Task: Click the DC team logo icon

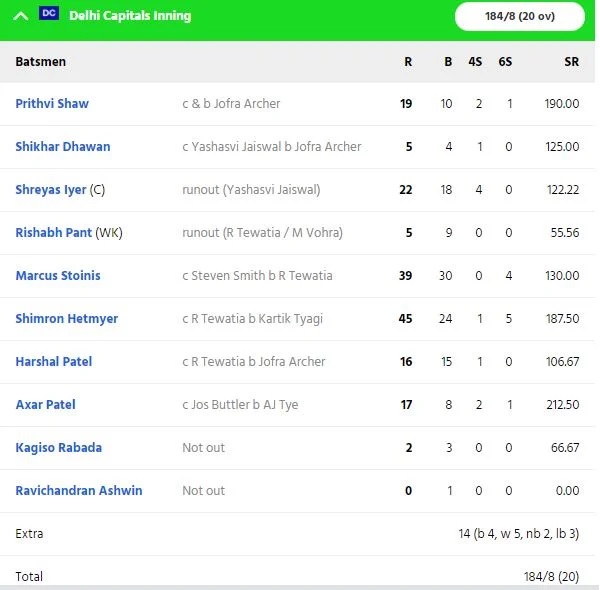Action: [49, 13]
